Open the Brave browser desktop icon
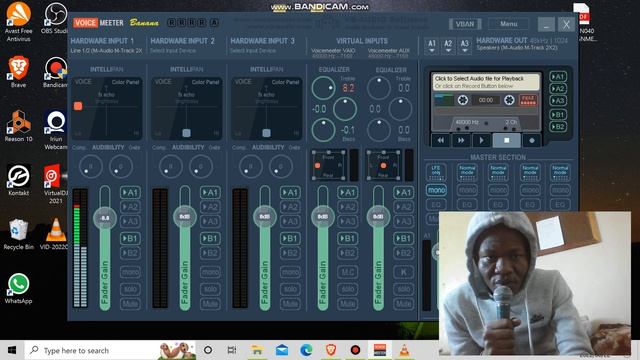The width and height of the screenshot is (640, 360). (18, 71)
